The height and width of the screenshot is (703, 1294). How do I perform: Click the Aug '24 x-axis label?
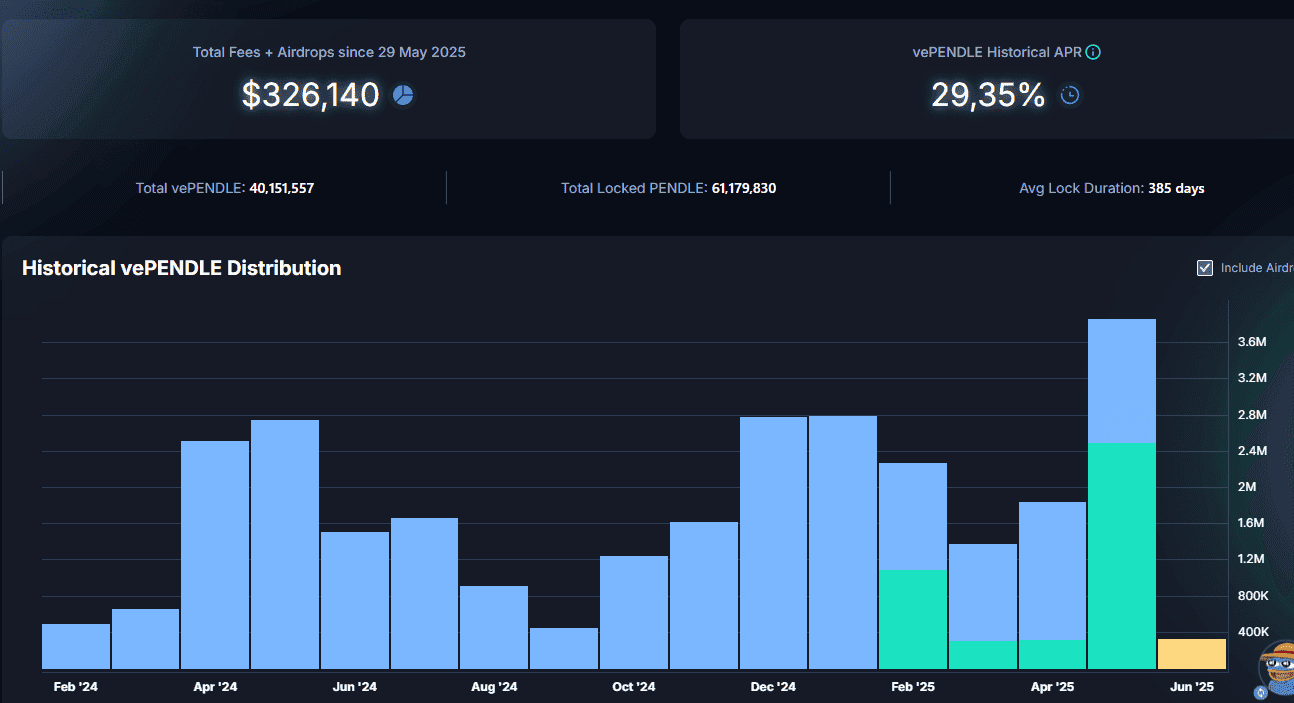coord(494,687)
